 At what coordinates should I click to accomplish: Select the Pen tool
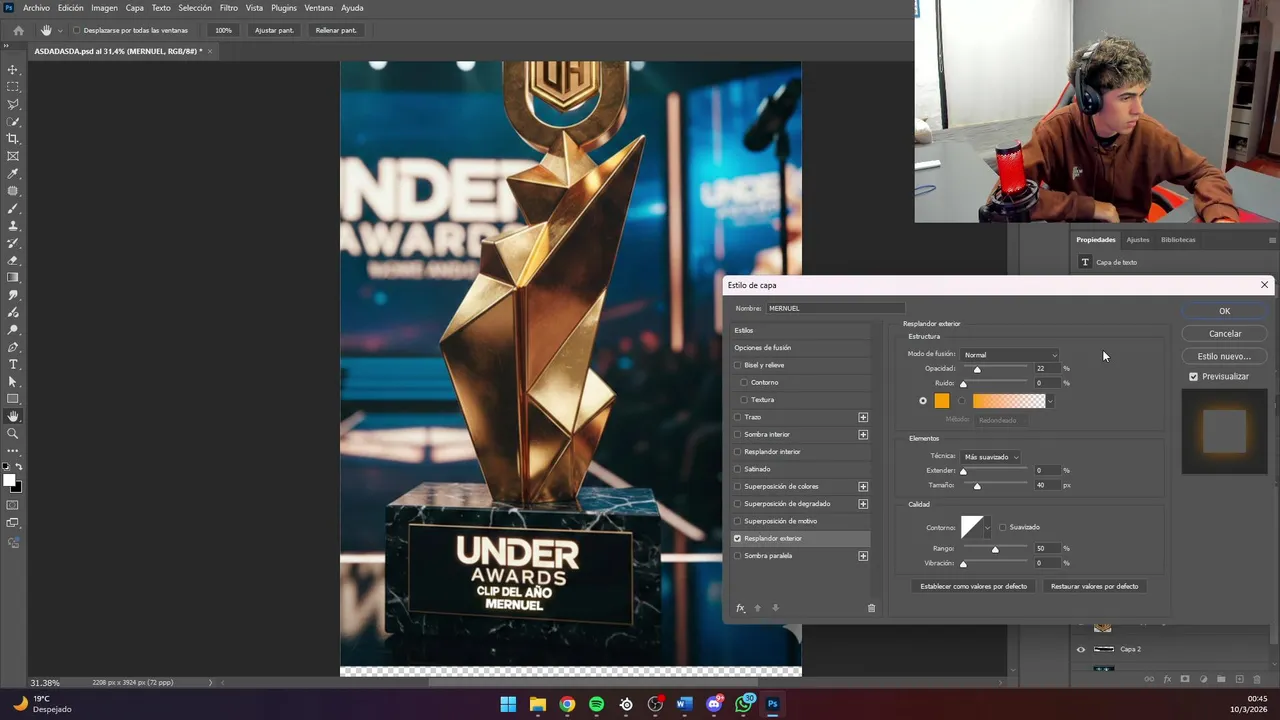coord(13,347)
